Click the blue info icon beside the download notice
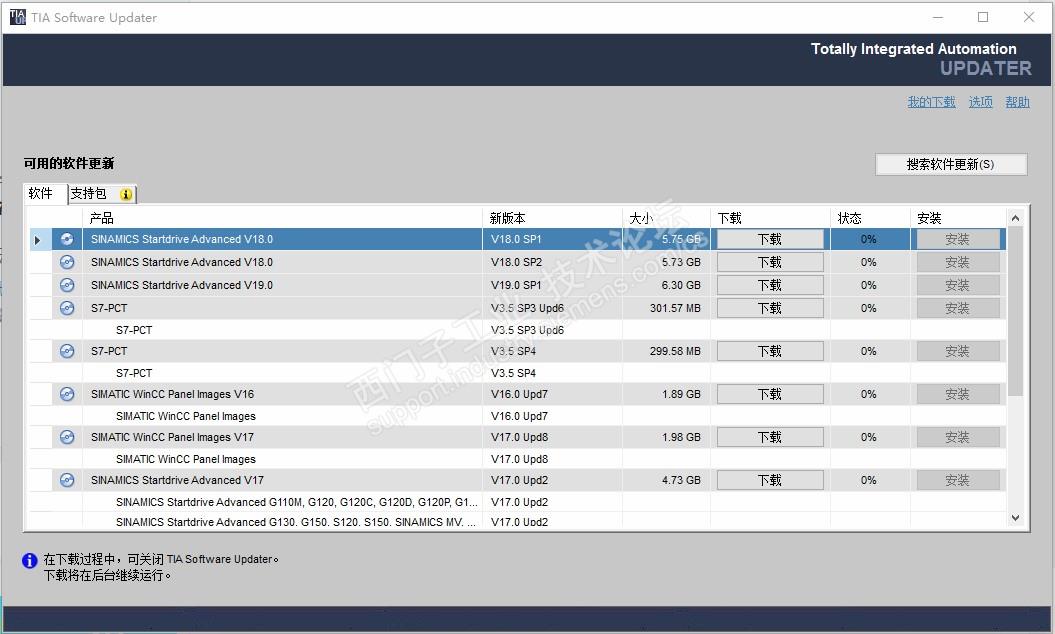Image resolution: width=1055 pixels, height=634 pixels. tap(30, 560)
